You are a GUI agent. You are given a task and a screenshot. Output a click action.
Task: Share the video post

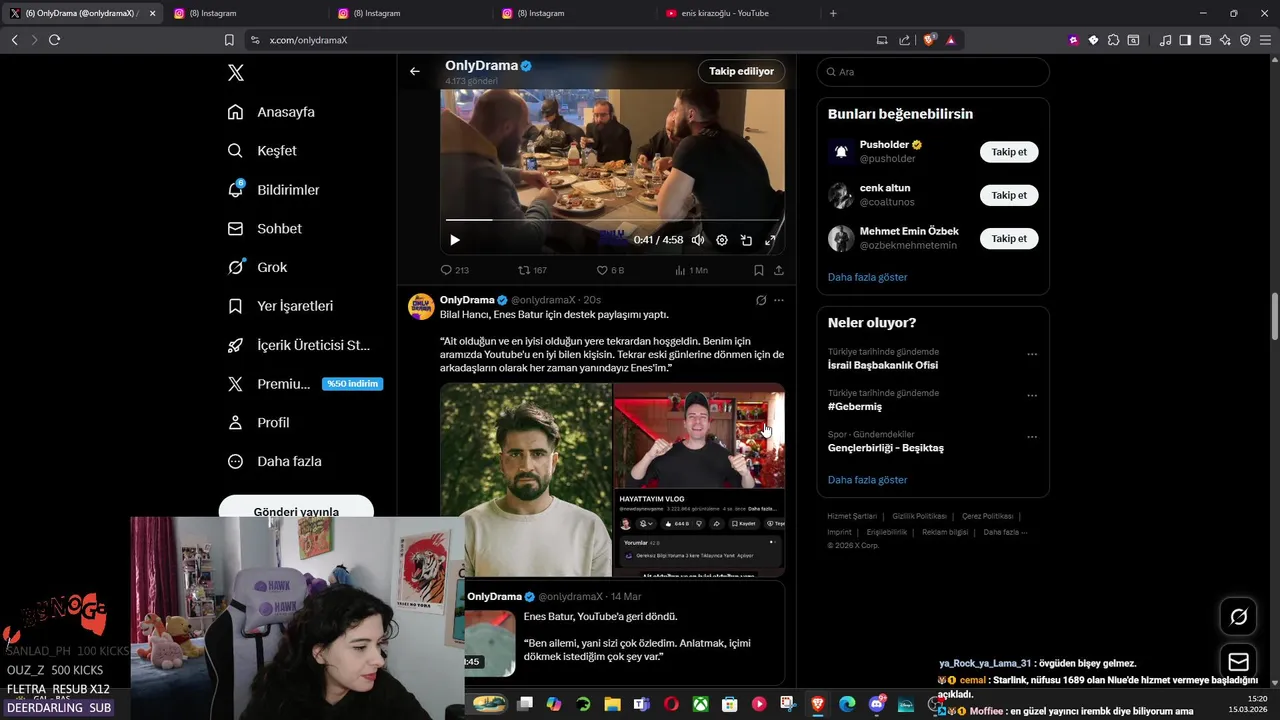click(x=779, y=270)
